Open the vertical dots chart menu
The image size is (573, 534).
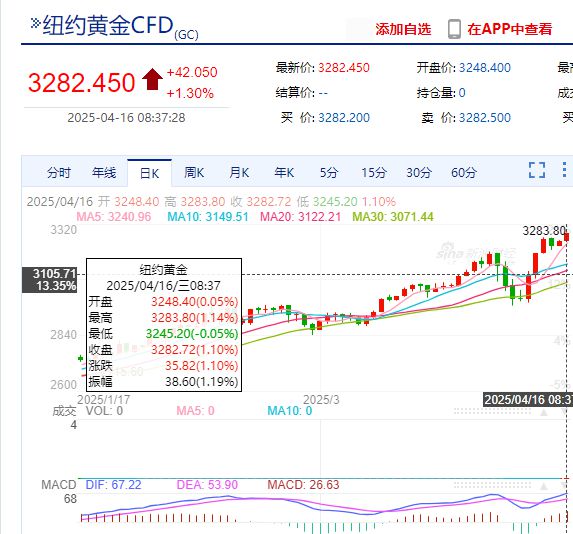pyautogui.click(x=565, y=170)
